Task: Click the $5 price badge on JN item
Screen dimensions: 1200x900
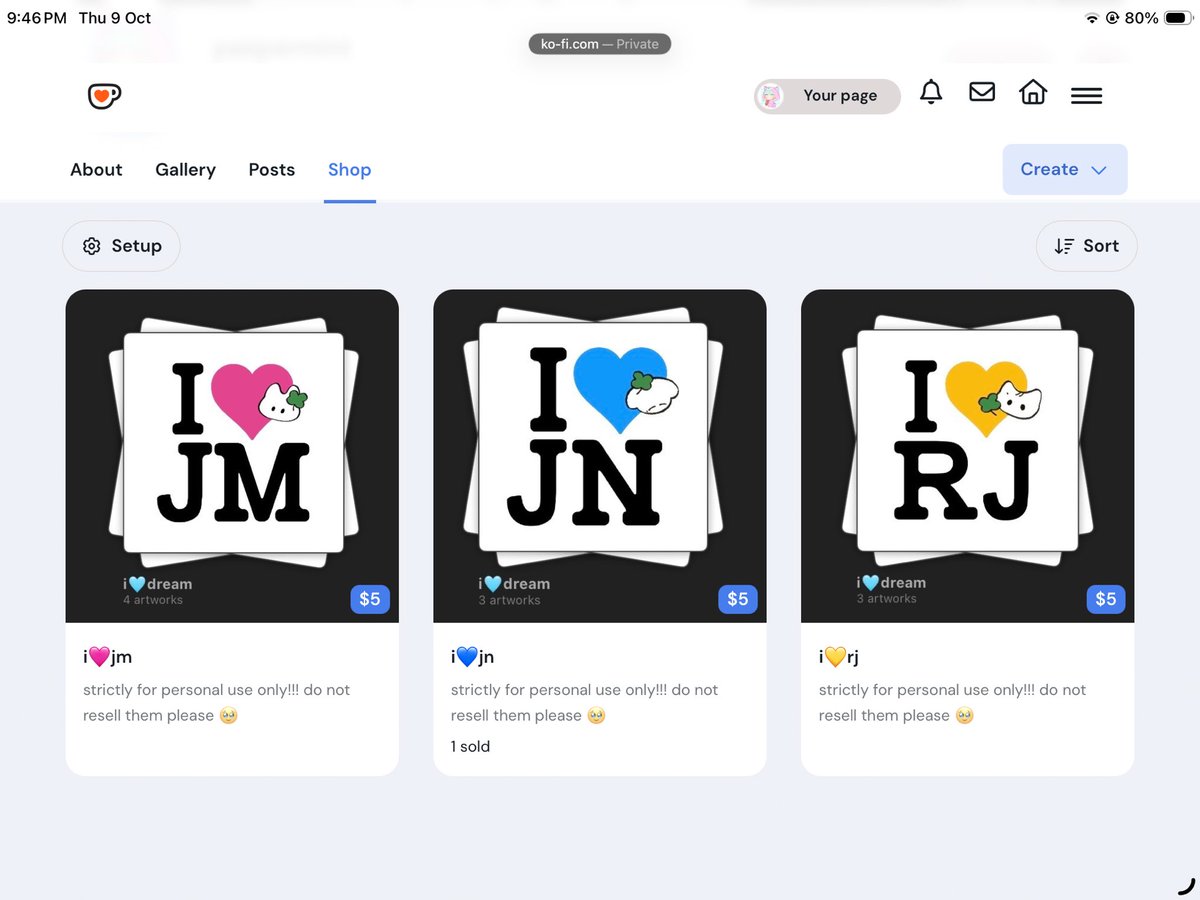Action: coord(738,599)
